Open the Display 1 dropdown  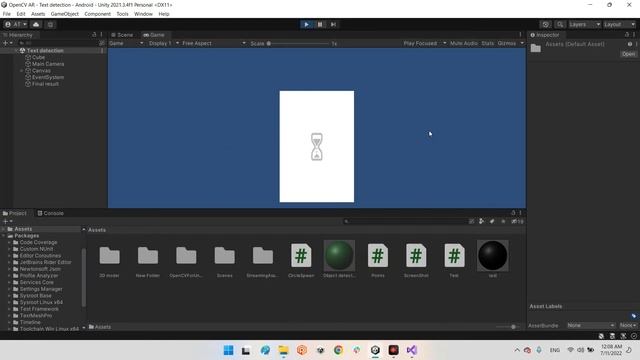(163, 43)
